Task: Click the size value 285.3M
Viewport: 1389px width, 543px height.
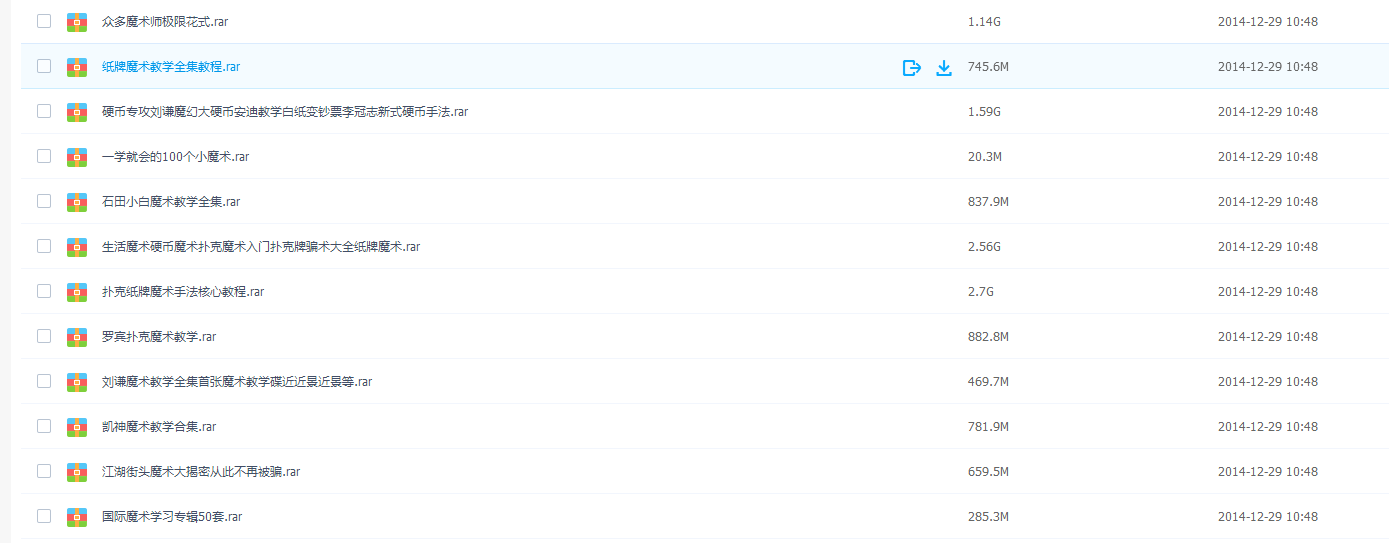Action: tap(988, 517)
